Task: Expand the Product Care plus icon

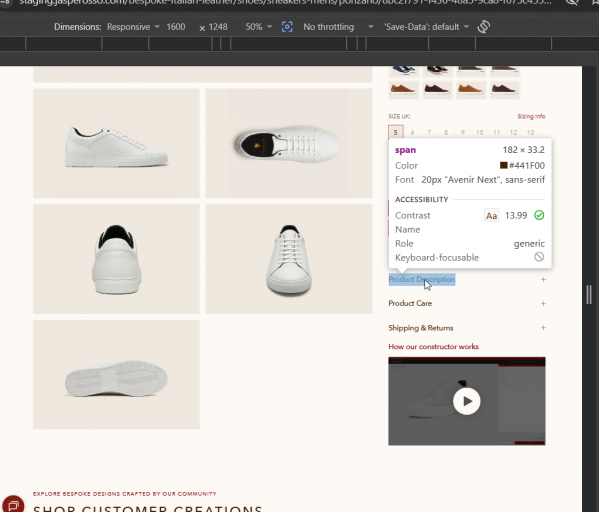Action: [x=543, y=303]
